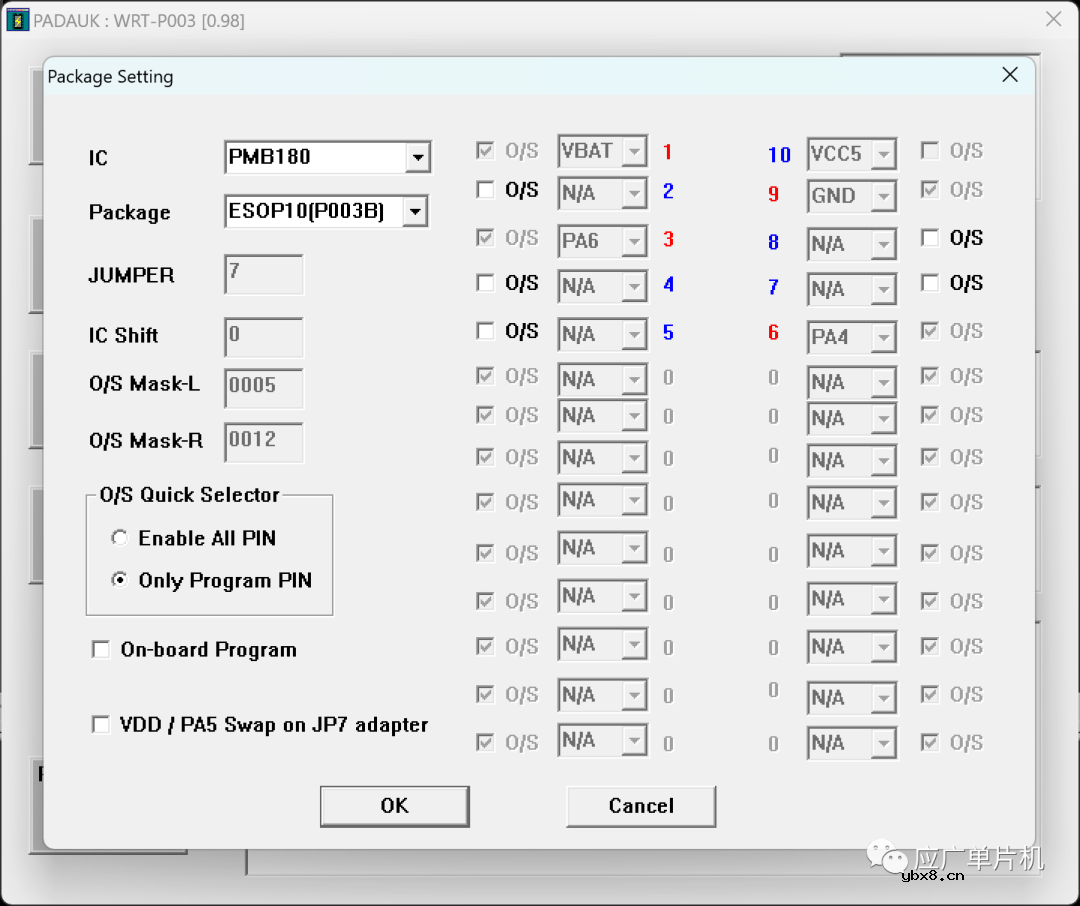1080x906 pixels.
Task: Select the Only Program PIN radio option
Action: pos(120,580)
